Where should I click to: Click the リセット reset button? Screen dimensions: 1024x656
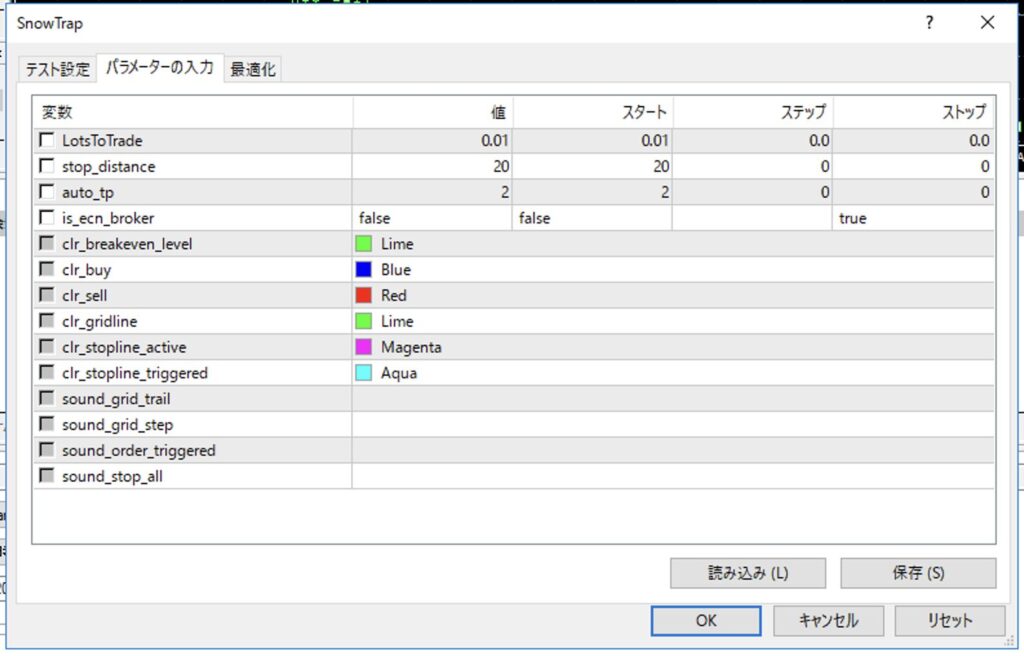click(x=949, y=620)
